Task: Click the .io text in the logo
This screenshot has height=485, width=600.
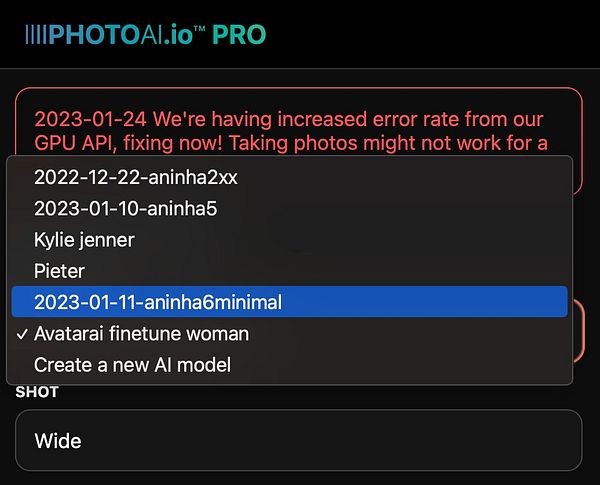Action: coord(178,35)
